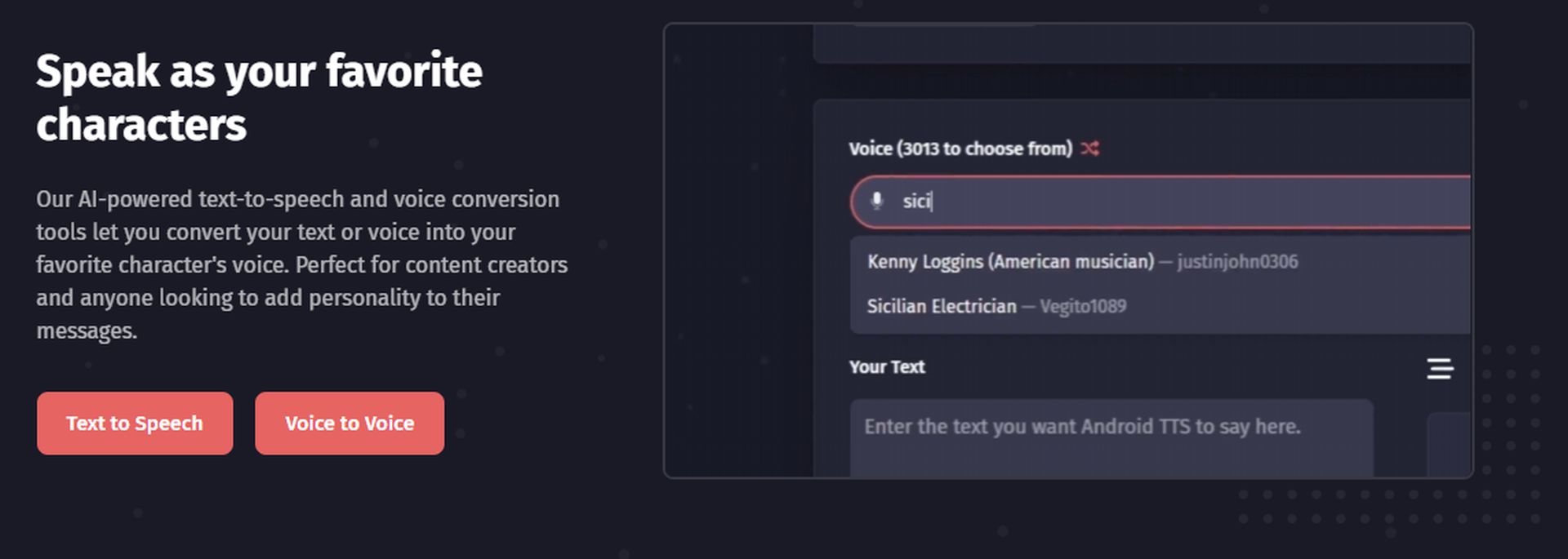Viewport: 1568px width, 559px height.
Task: Select the Kenny Loggins voice suggestion
Action: (1160, 262)
